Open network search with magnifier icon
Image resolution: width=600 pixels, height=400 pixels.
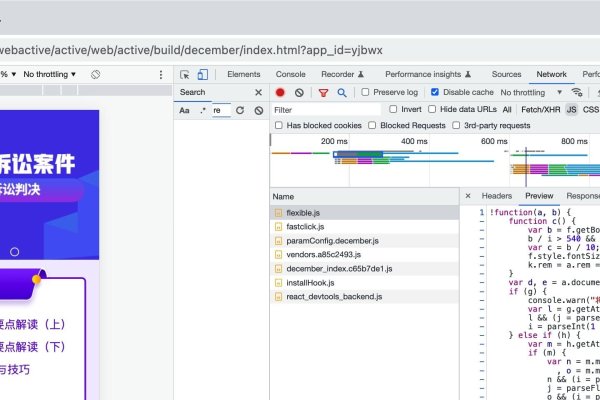click(342, 92)
